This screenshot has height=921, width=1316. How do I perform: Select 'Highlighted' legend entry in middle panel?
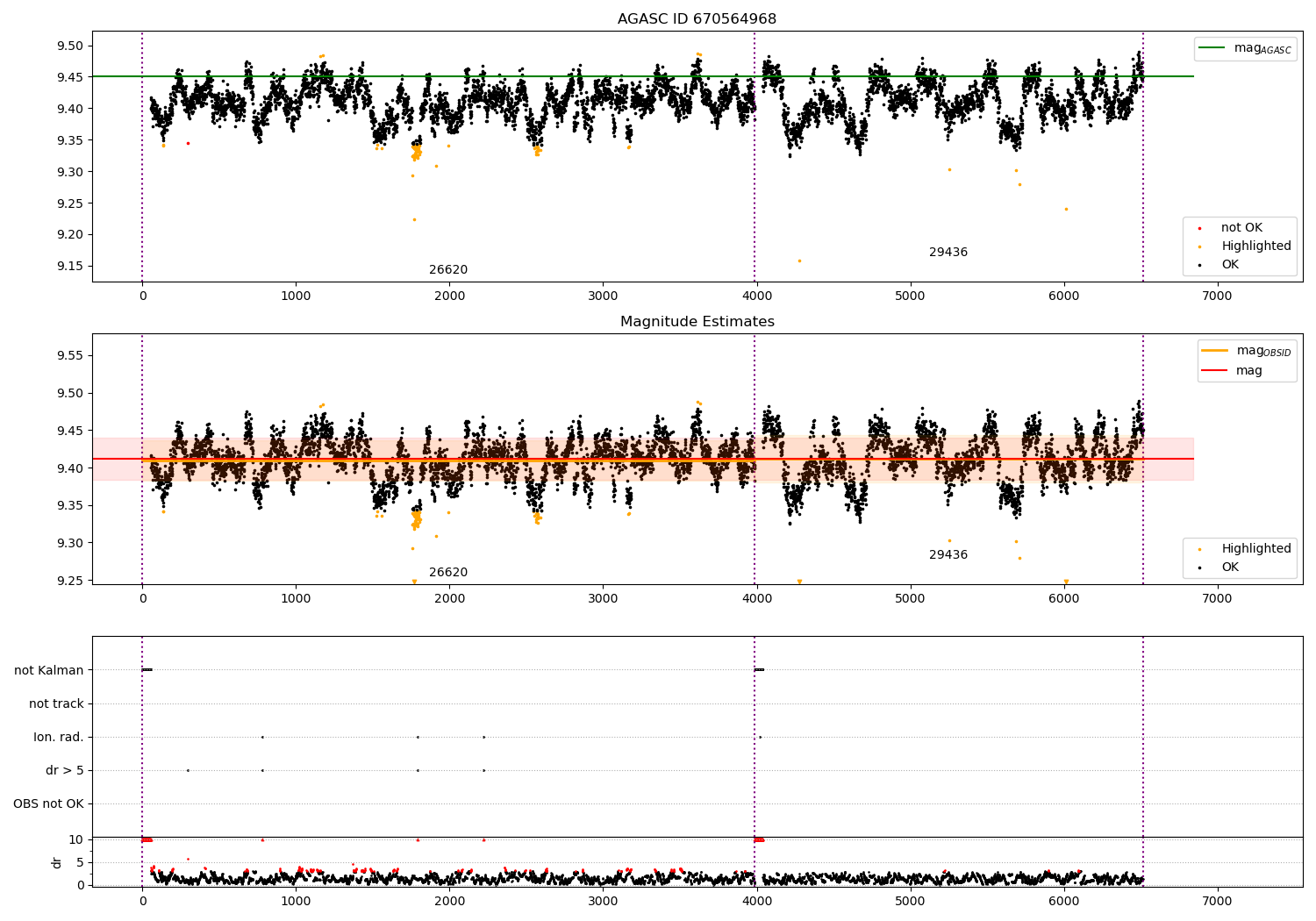(1256, 549)
